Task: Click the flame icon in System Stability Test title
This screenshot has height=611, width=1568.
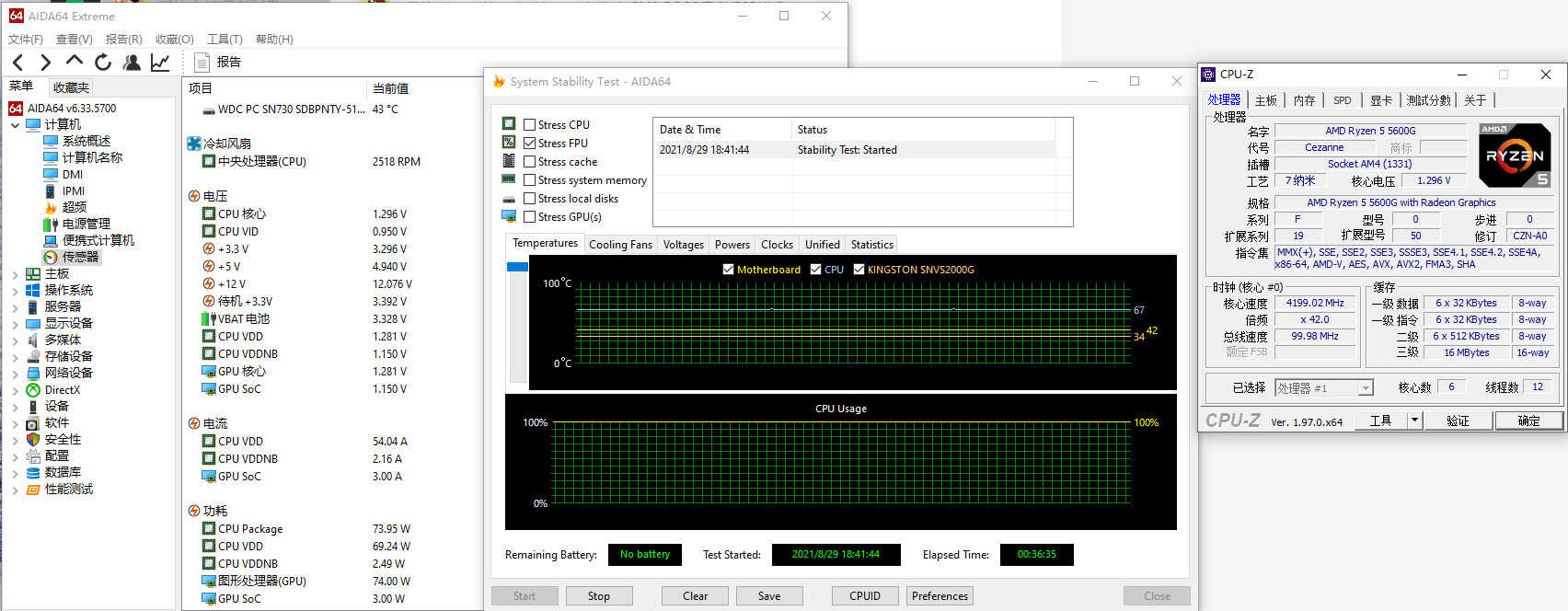Action: click(500, 81)
